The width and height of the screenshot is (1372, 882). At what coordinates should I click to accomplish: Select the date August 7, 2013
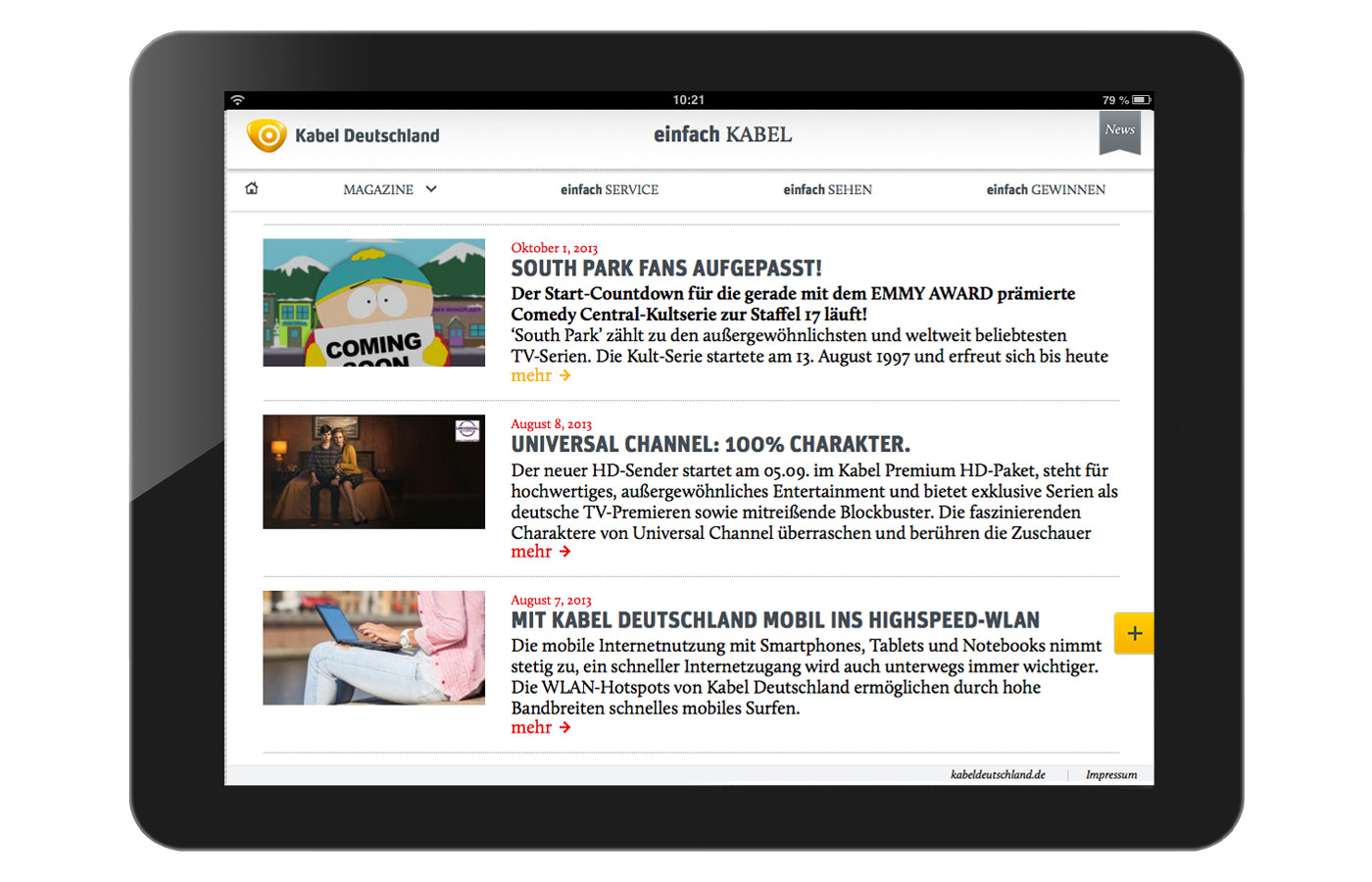[x=551, y=600]
